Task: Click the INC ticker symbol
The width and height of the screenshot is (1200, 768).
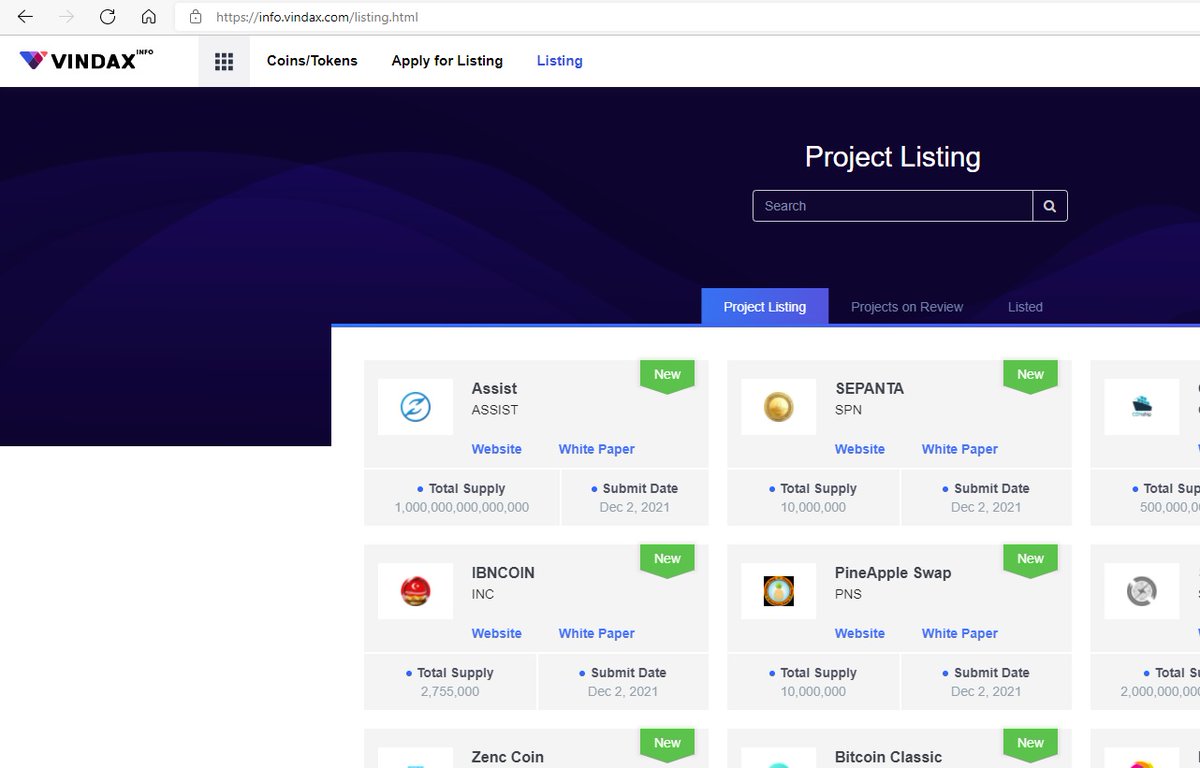Action: click(x=483, y=594)
